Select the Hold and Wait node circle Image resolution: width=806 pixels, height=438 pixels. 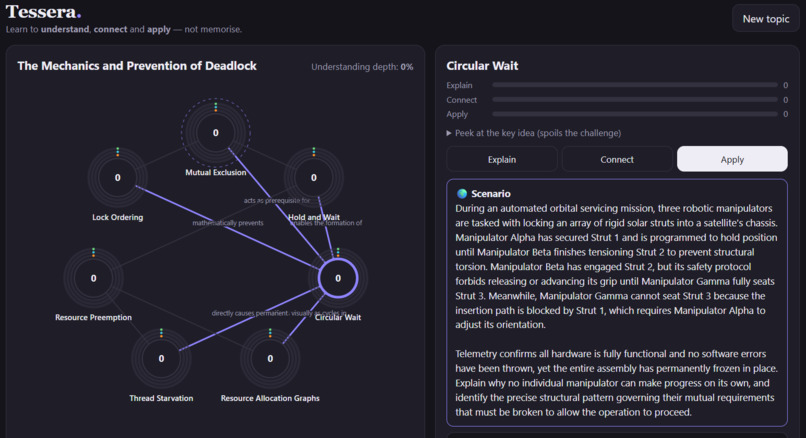314,177
